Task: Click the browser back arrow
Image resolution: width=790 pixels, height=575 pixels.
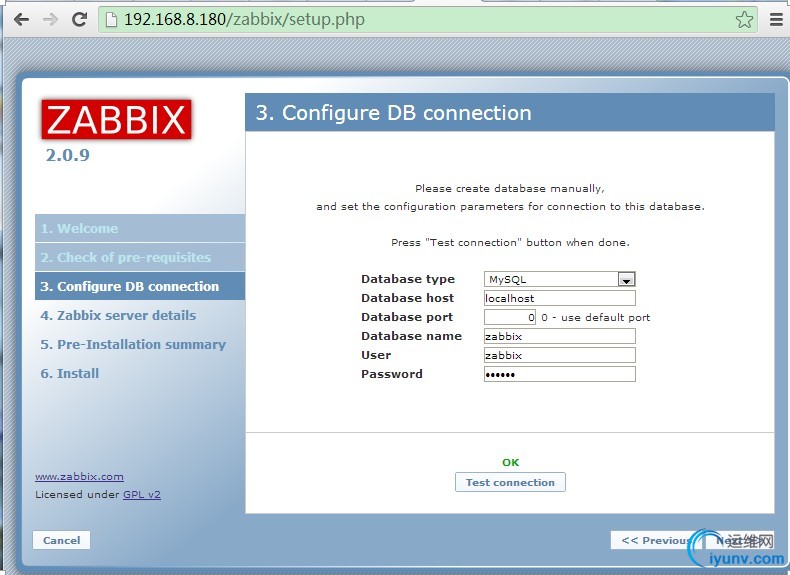Action: click(x=21, y=20)
